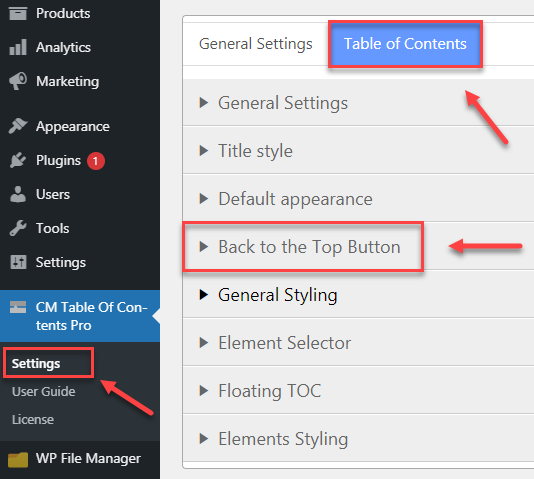Open the CM Table Of Contents Pro menu
Image resolution: width=534 pixels, height=479 pixels.
[x=80, y=316]
